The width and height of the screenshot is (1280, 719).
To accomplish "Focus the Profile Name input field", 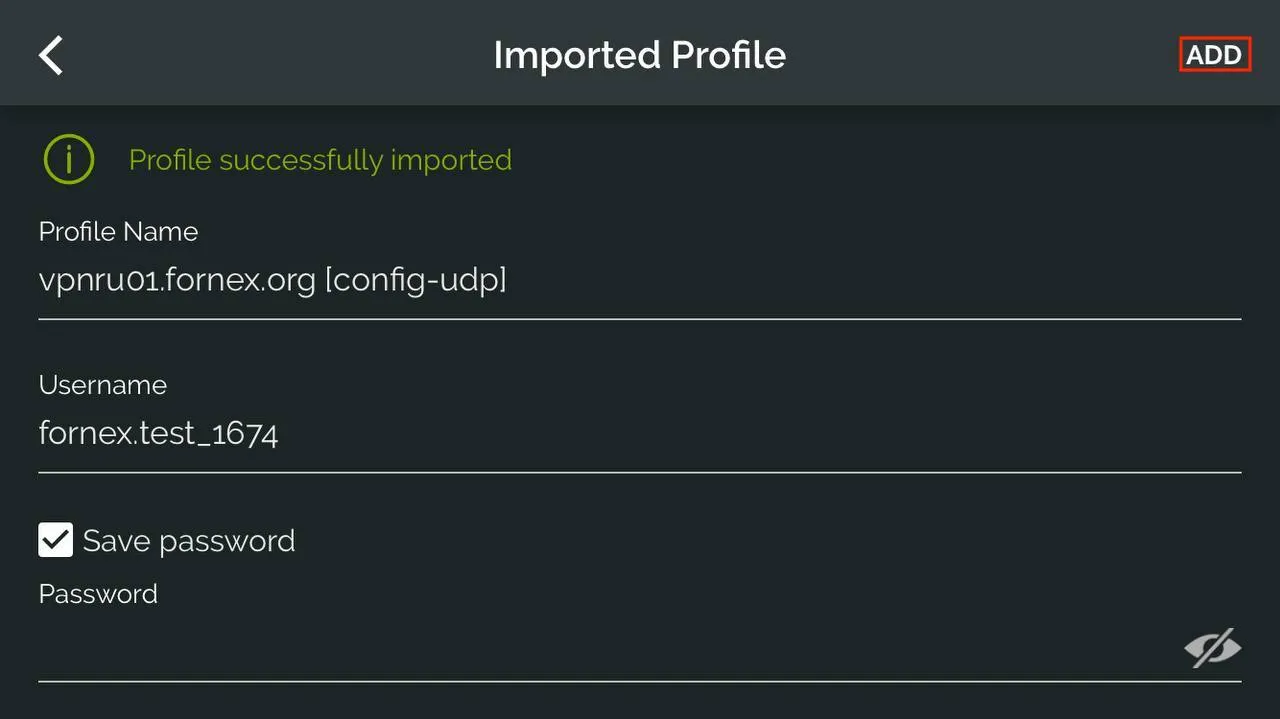I will point(640,282).
